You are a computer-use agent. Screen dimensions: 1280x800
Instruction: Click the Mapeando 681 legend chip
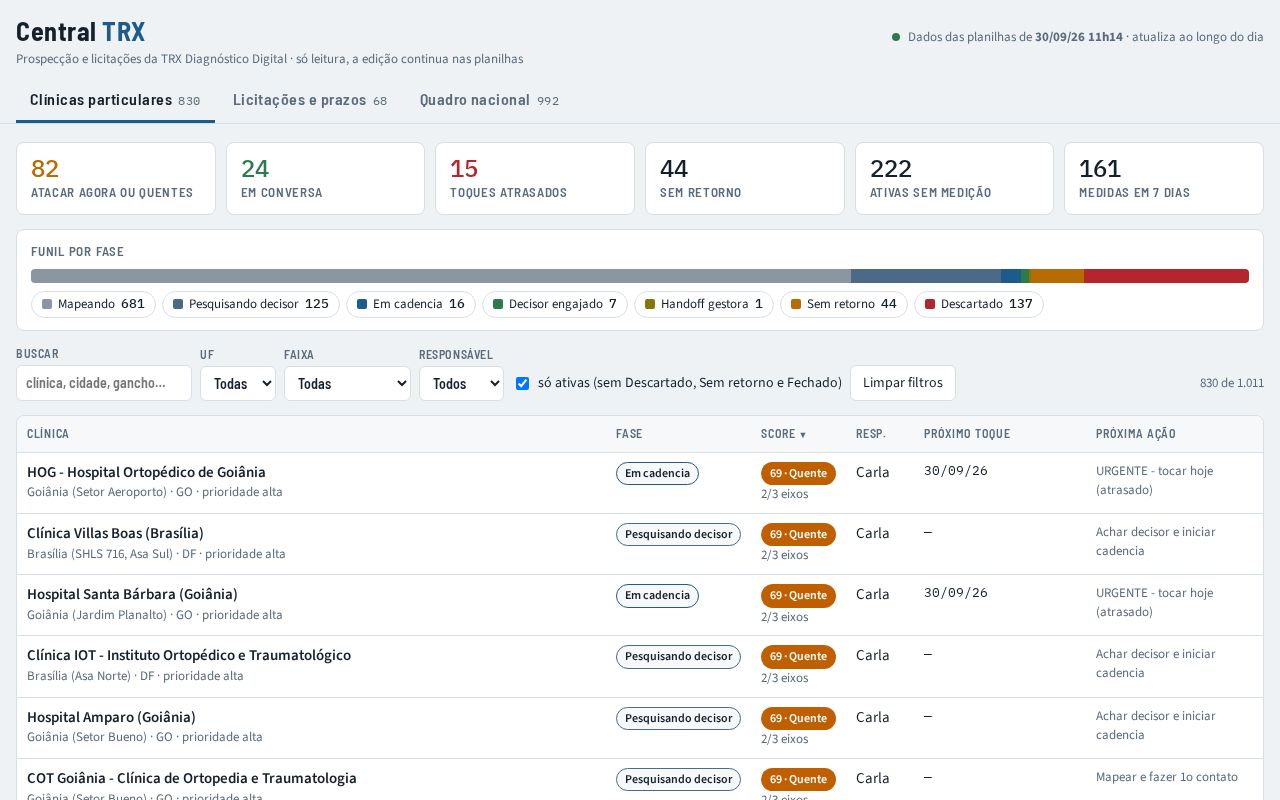click(93, 304)
